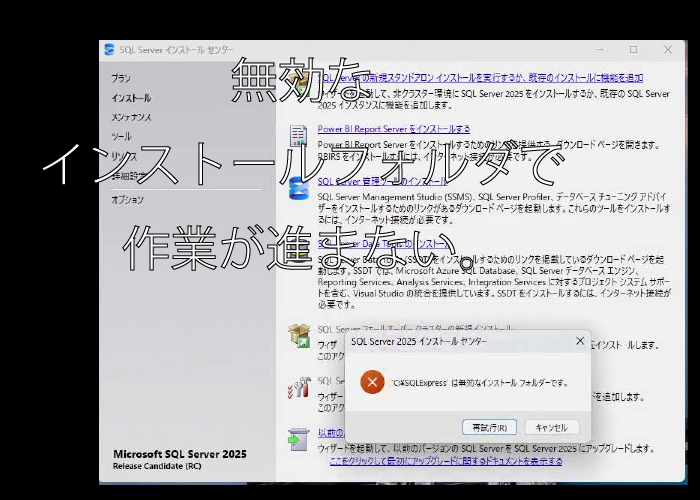Close the SQL Server インストール センター window

(667, 50)
